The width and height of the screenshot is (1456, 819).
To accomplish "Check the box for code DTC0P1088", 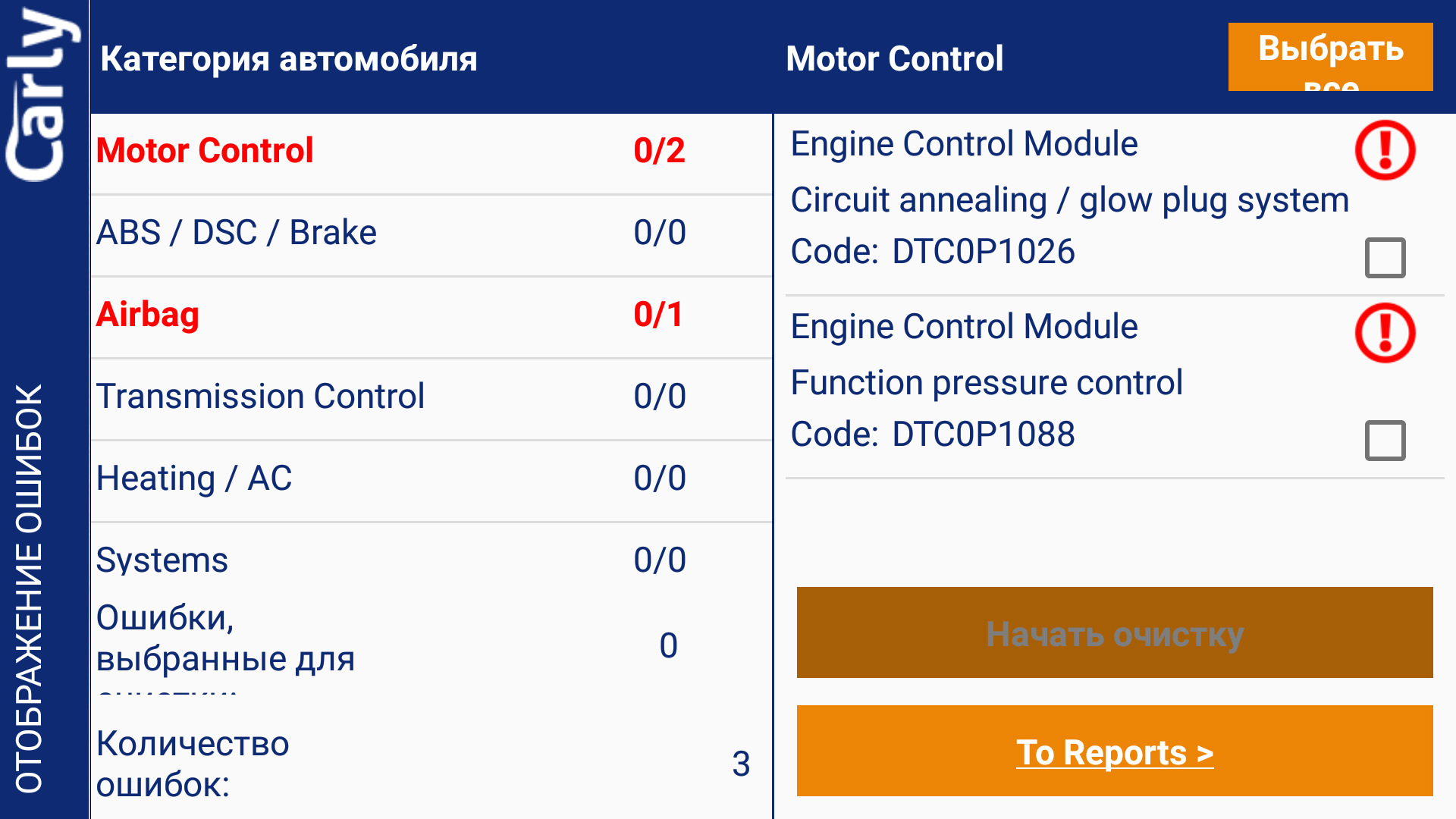I will (1385, 441).
